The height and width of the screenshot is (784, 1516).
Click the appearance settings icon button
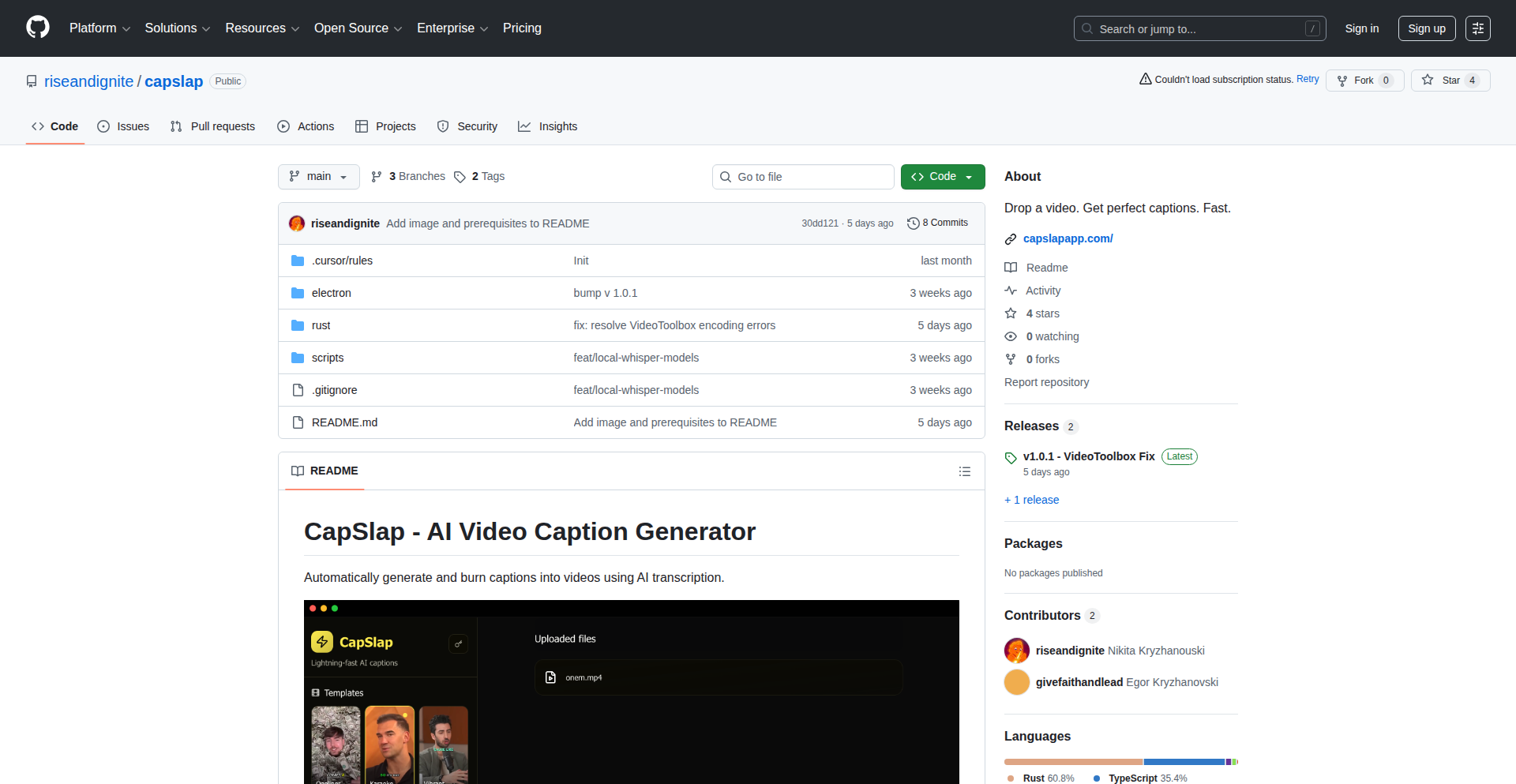(1477, 28)
